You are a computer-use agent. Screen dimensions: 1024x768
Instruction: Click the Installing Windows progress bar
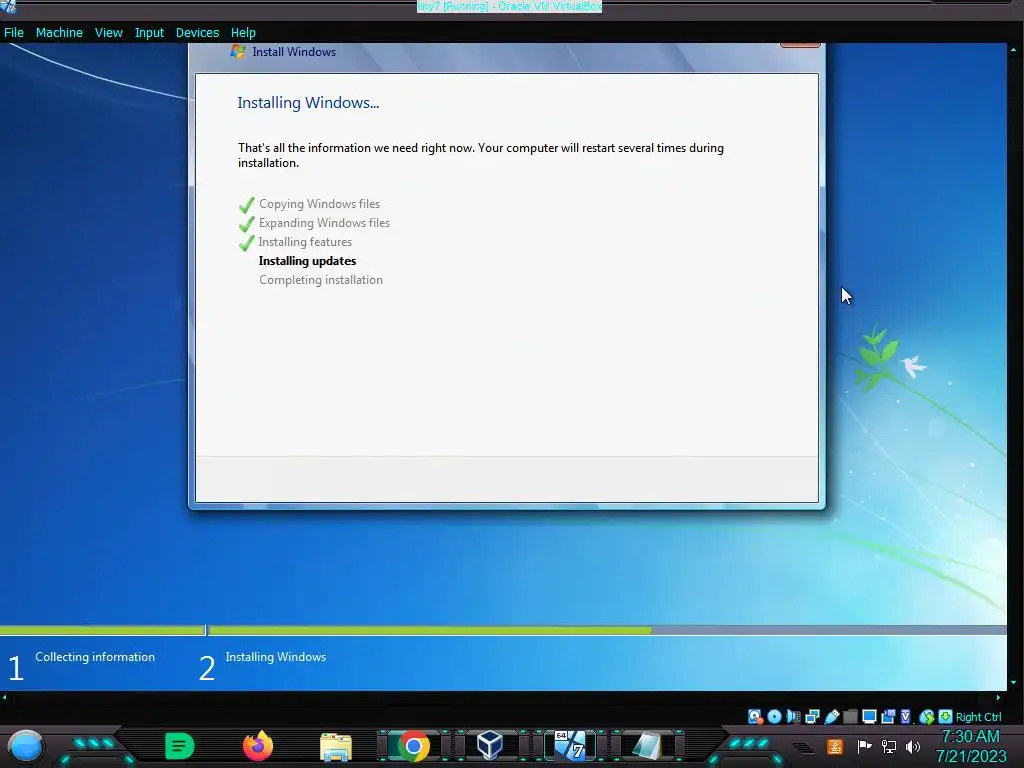607,630
